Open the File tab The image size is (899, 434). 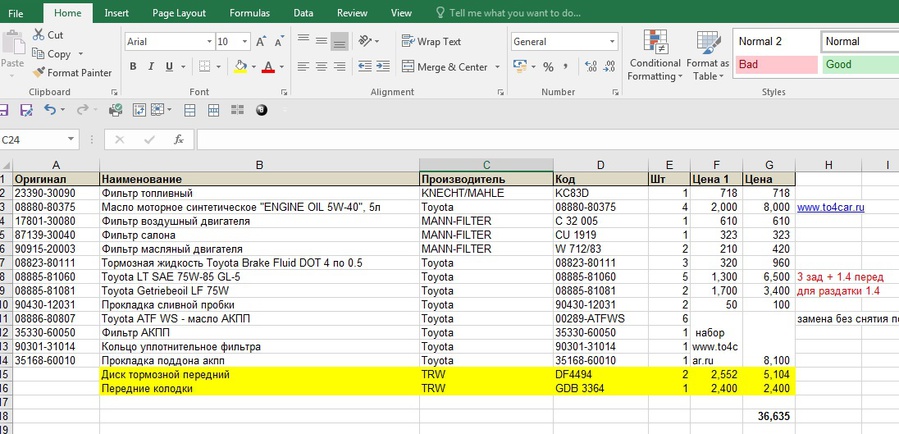point(16,13)
